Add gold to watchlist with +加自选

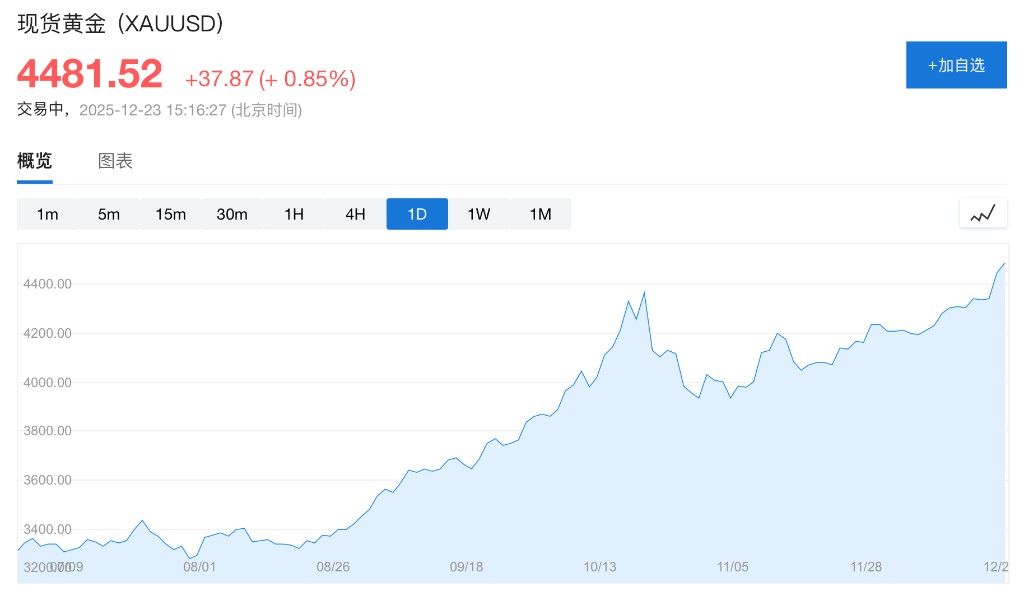tap(956, 66)
